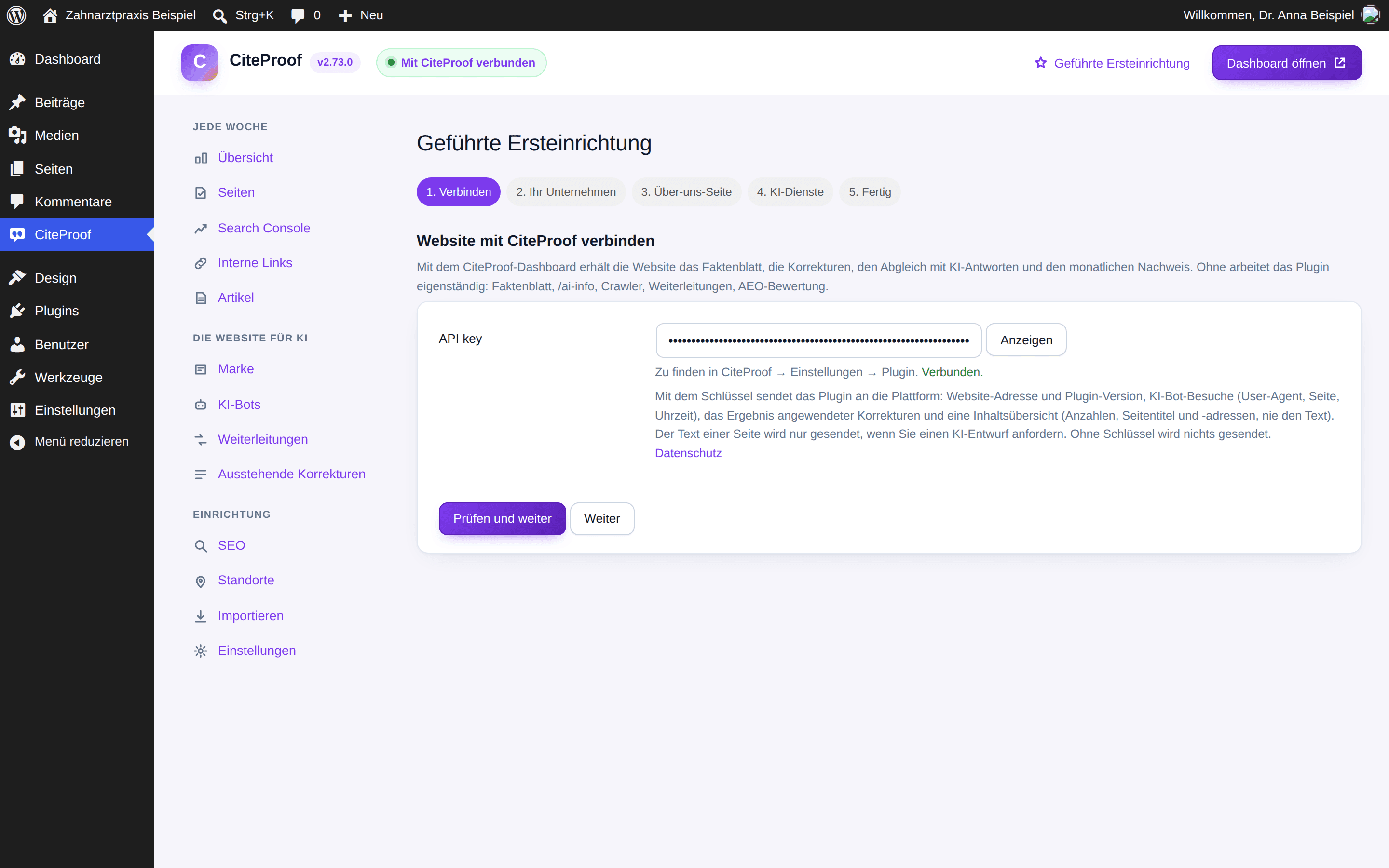Image resolution: width=1389 pixels, height=868 pixels.
Task: Click the plus icon next to Neu
Action: 345,15
